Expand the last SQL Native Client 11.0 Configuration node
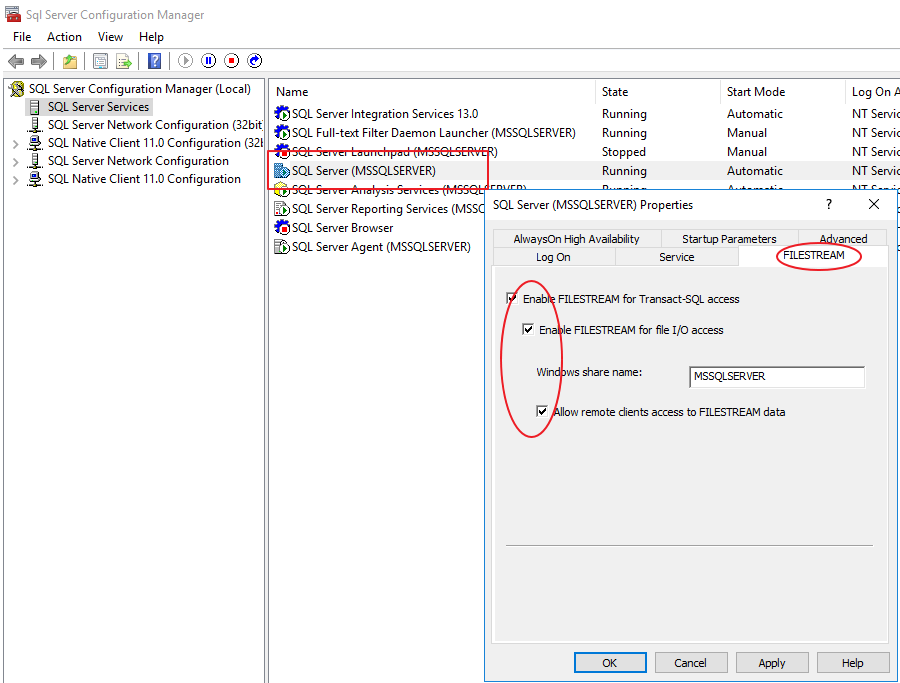This screenshot has height=683, width=900. click(16, 180)
